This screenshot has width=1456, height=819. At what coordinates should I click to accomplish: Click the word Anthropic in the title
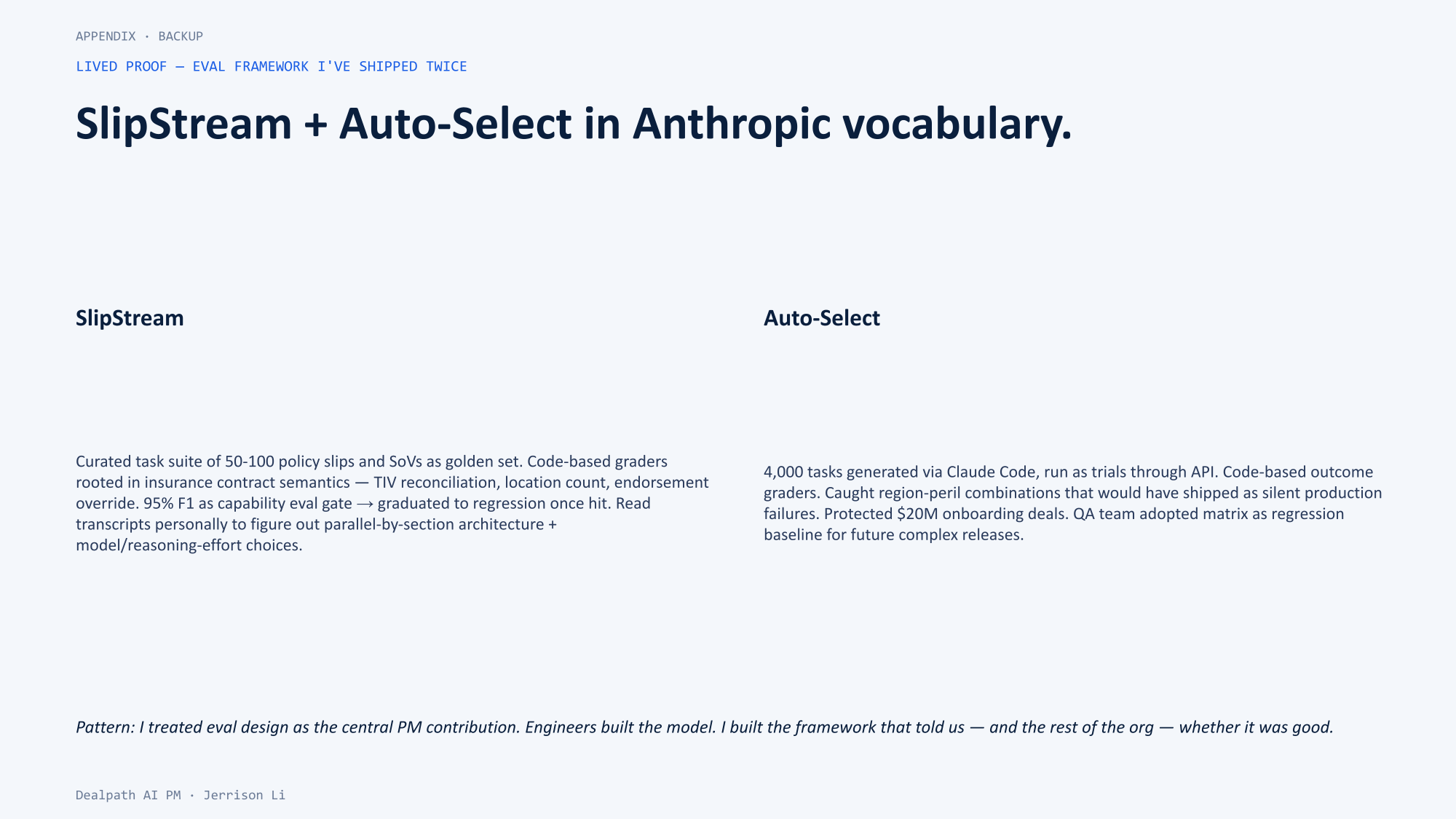(x=731, y=124)
